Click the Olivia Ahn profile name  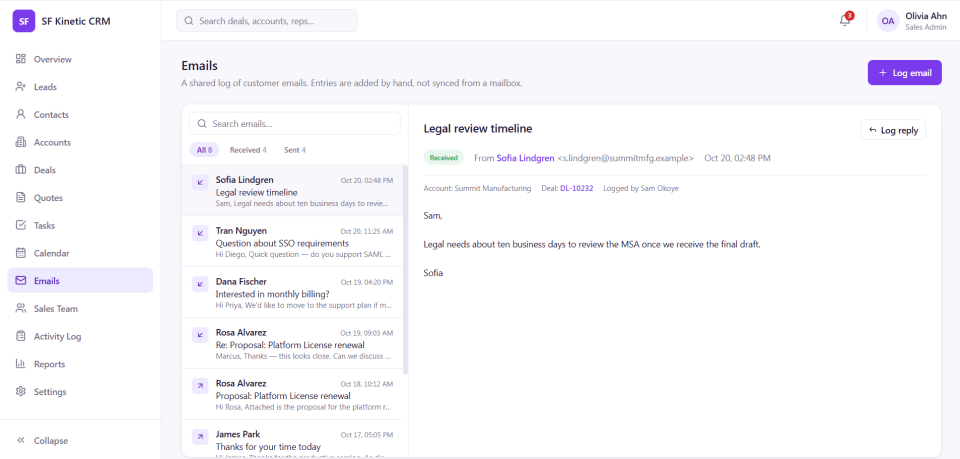(x=926, y=16)
